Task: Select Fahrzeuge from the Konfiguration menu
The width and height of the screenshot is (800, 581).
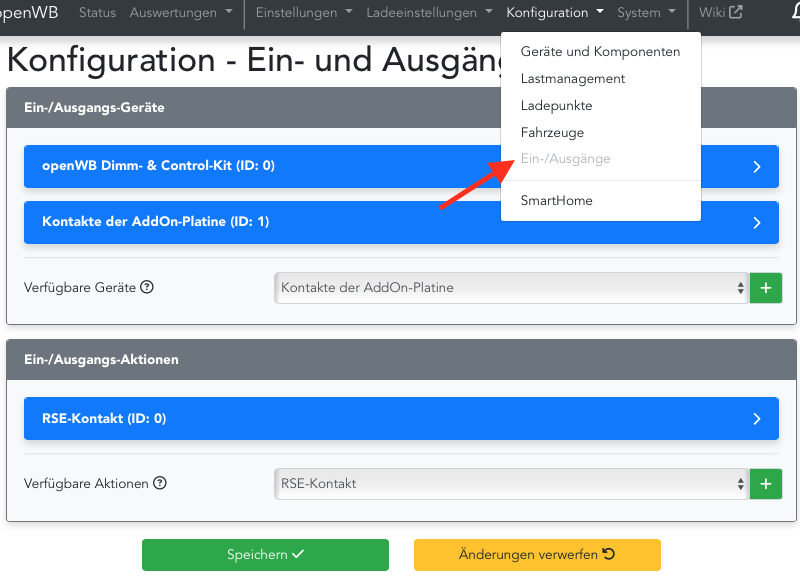Action: point(552,131)
